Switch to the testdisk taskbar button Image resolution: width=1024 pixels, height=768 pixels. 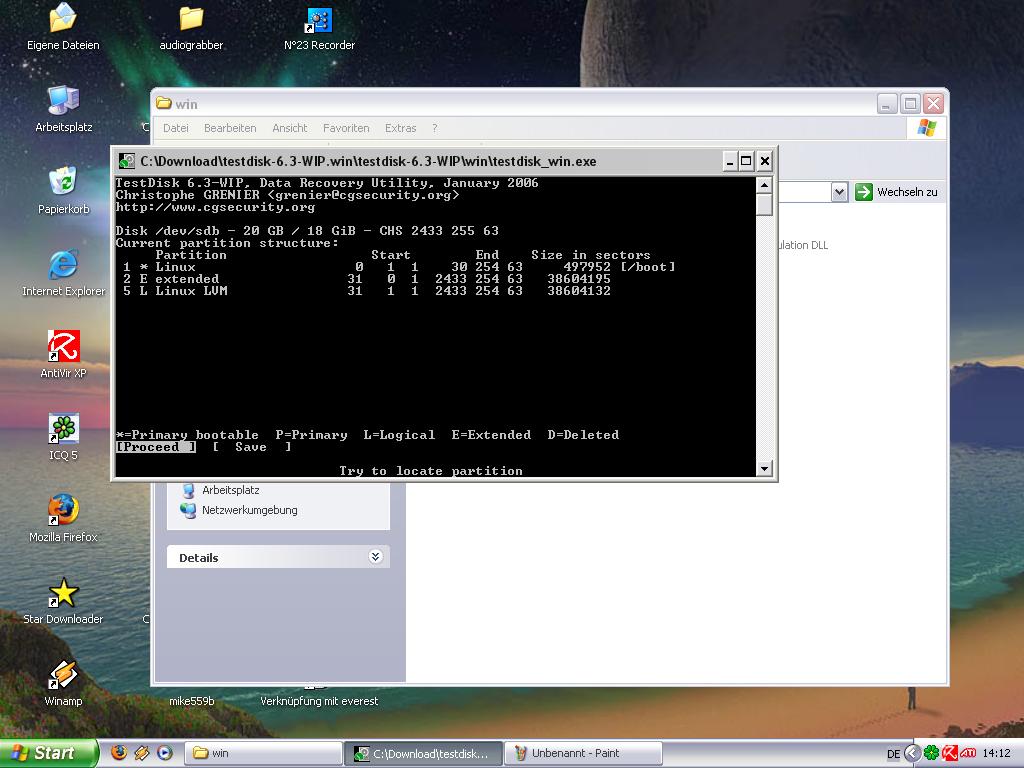pos(424,753)
